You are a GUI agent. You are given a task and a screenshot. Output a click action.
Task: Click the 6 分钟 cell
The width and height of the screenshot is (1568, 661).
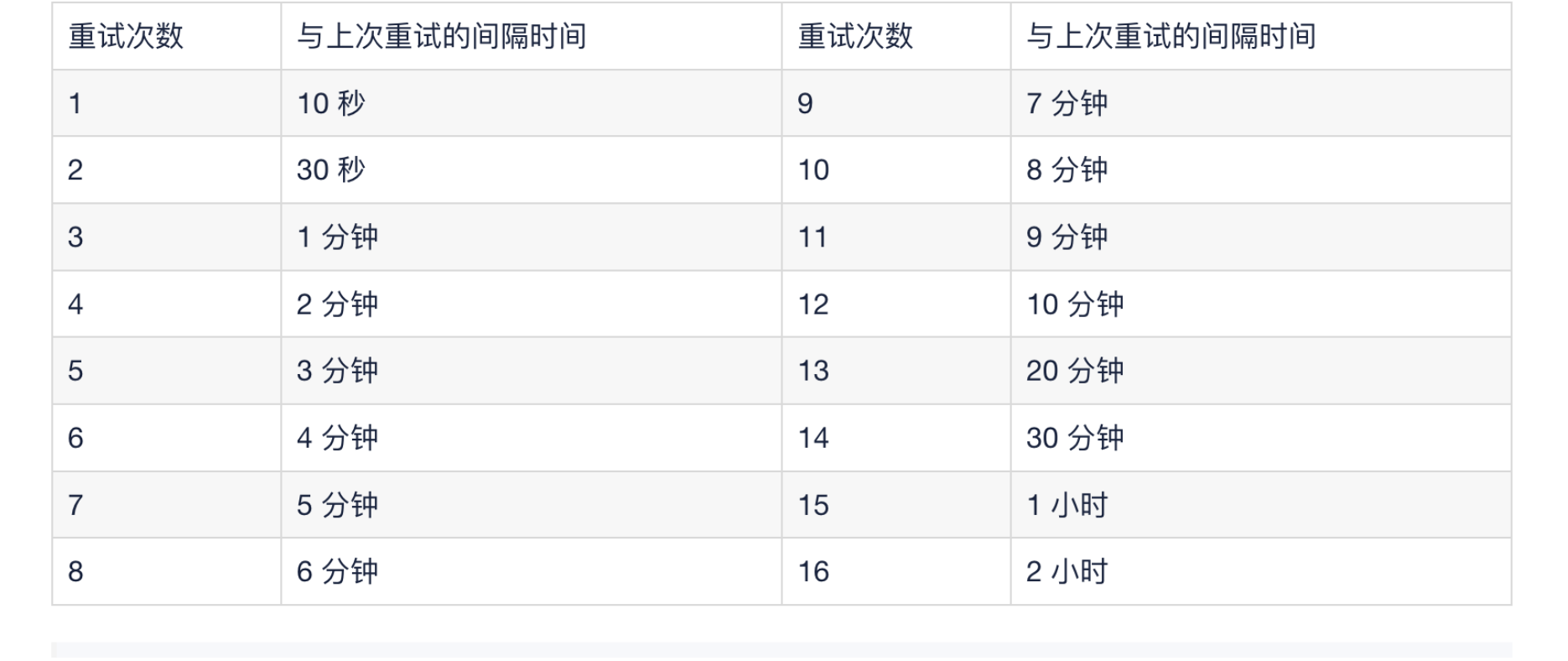(337, 571)
